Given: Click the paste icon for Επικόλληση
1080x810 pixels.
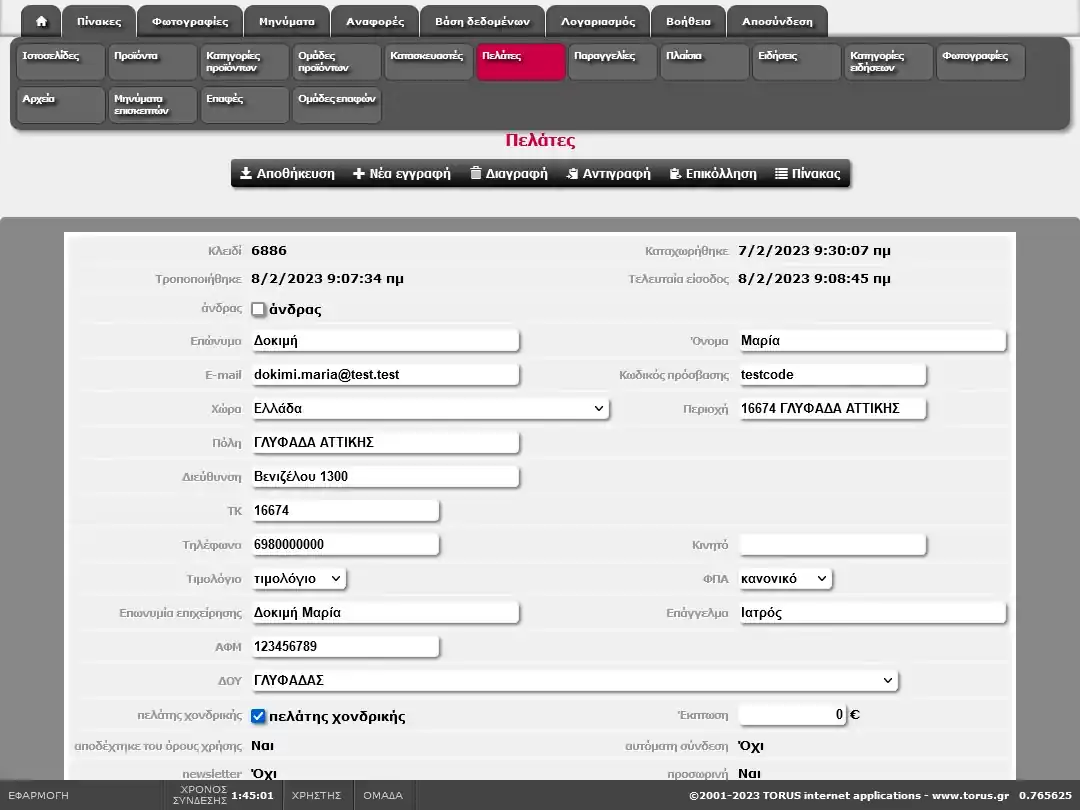Looking at the screenshot, I should point(676,174).
